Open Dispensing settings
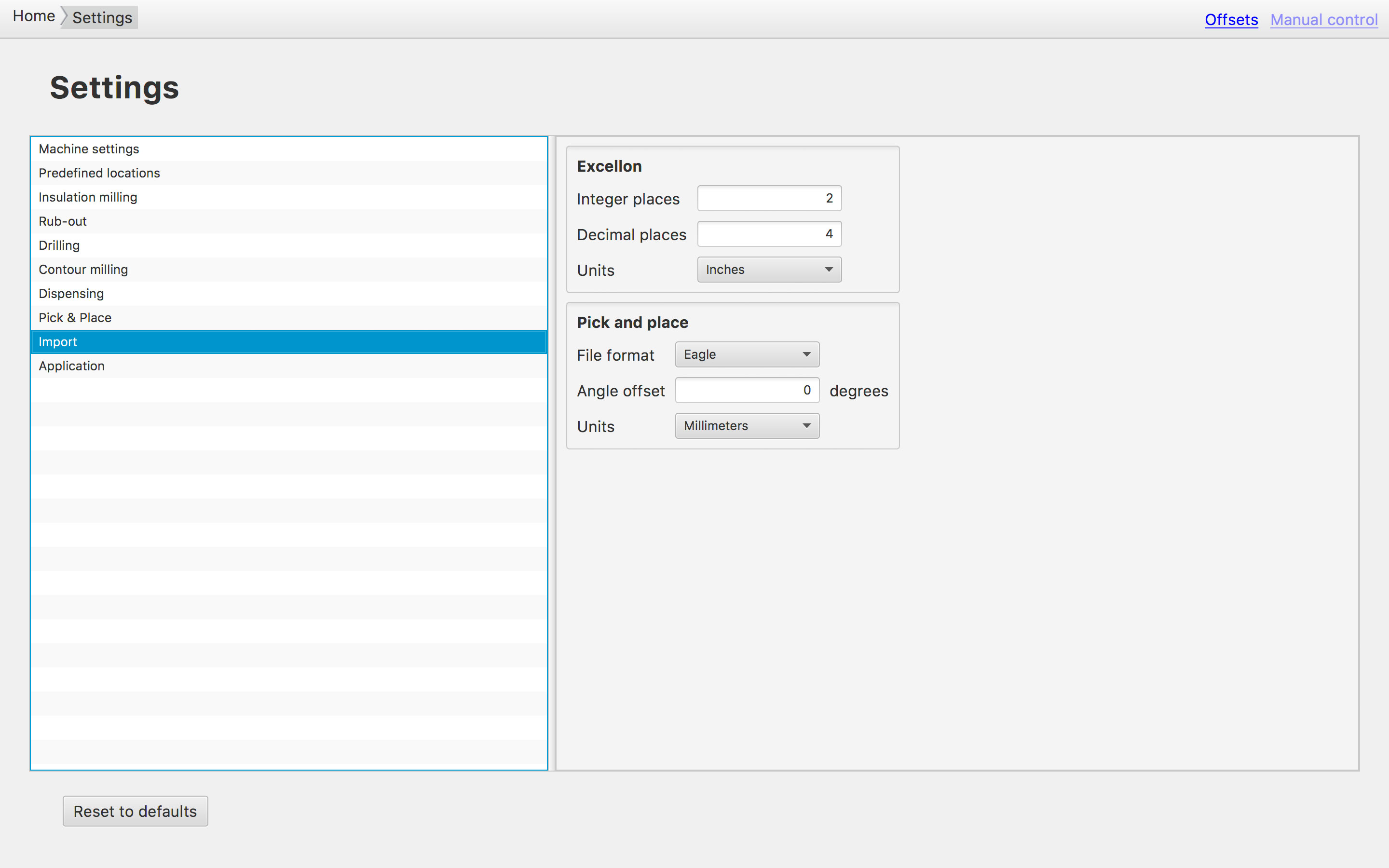Image resolution: width=1389 pixels, height=868 pixels. coord(289,293)
